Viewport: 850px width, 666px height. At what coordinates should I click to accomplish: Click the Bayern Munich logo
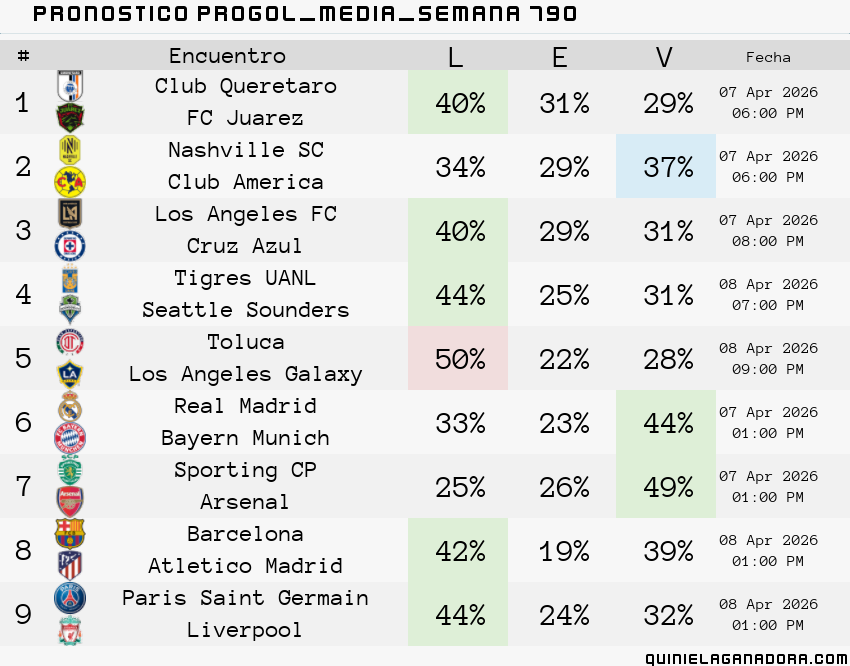tap(70, 438)
